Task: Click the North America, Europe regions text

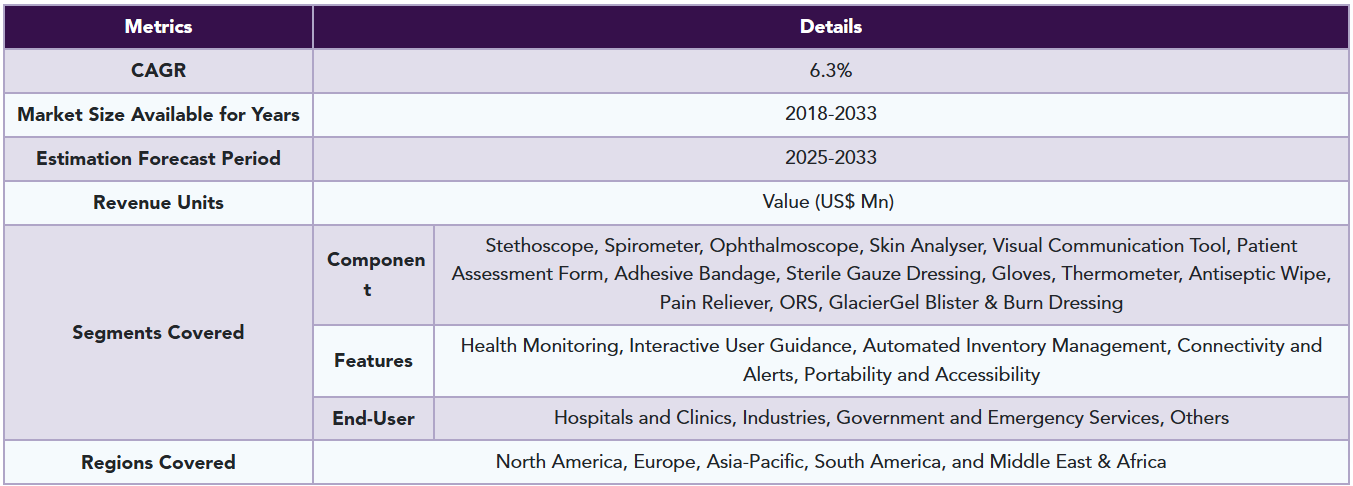Action: click(x=830, y=462)
